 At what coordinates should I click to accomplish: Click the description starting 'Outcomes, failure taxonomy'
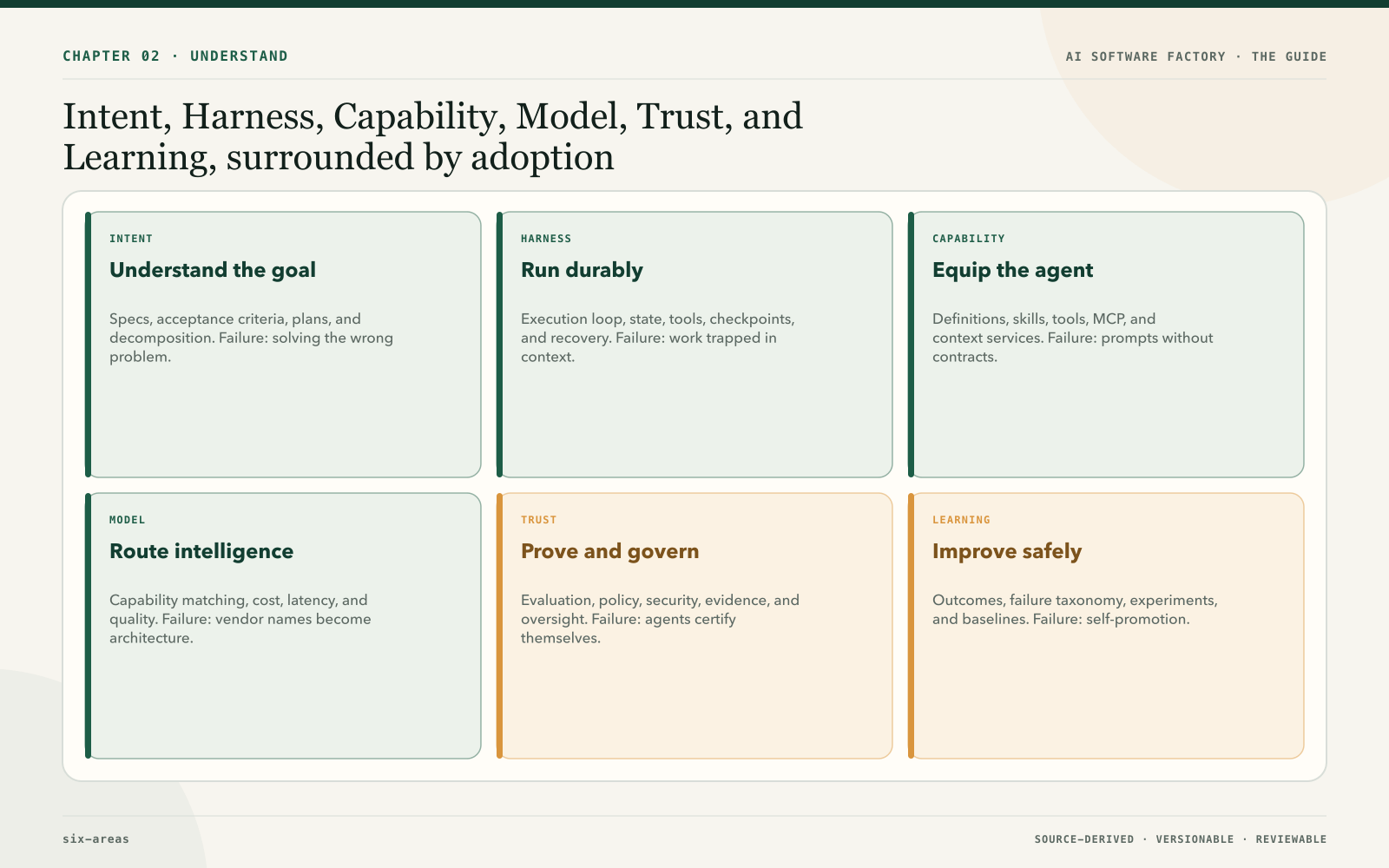coord(1075,609)
